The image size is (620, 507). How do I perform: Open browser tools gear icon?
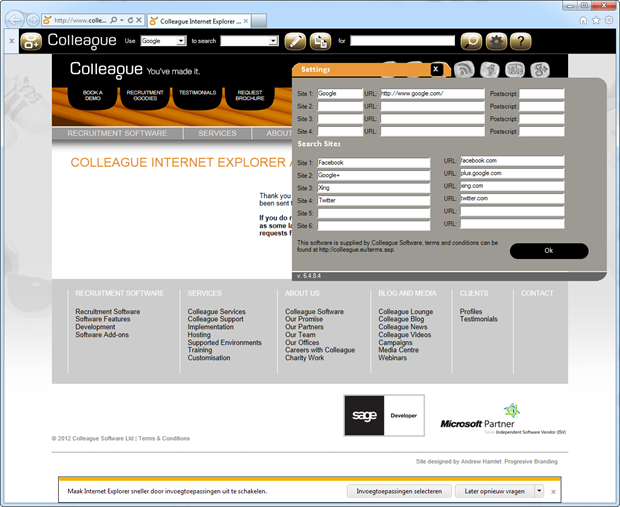coord(609,20)
